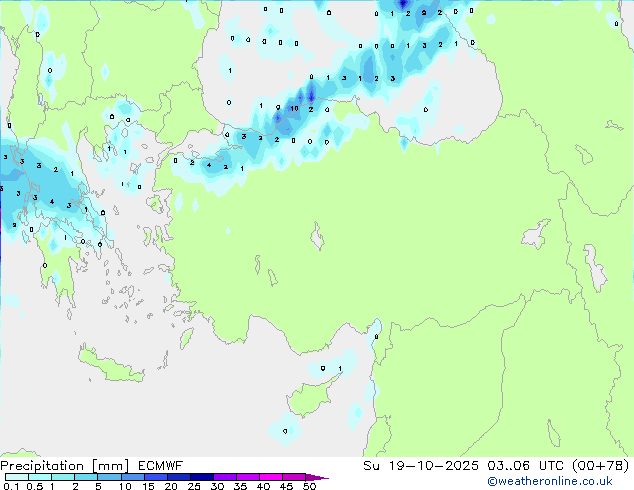Open the weatheronline.co.uk credit link

pos(550,481)
